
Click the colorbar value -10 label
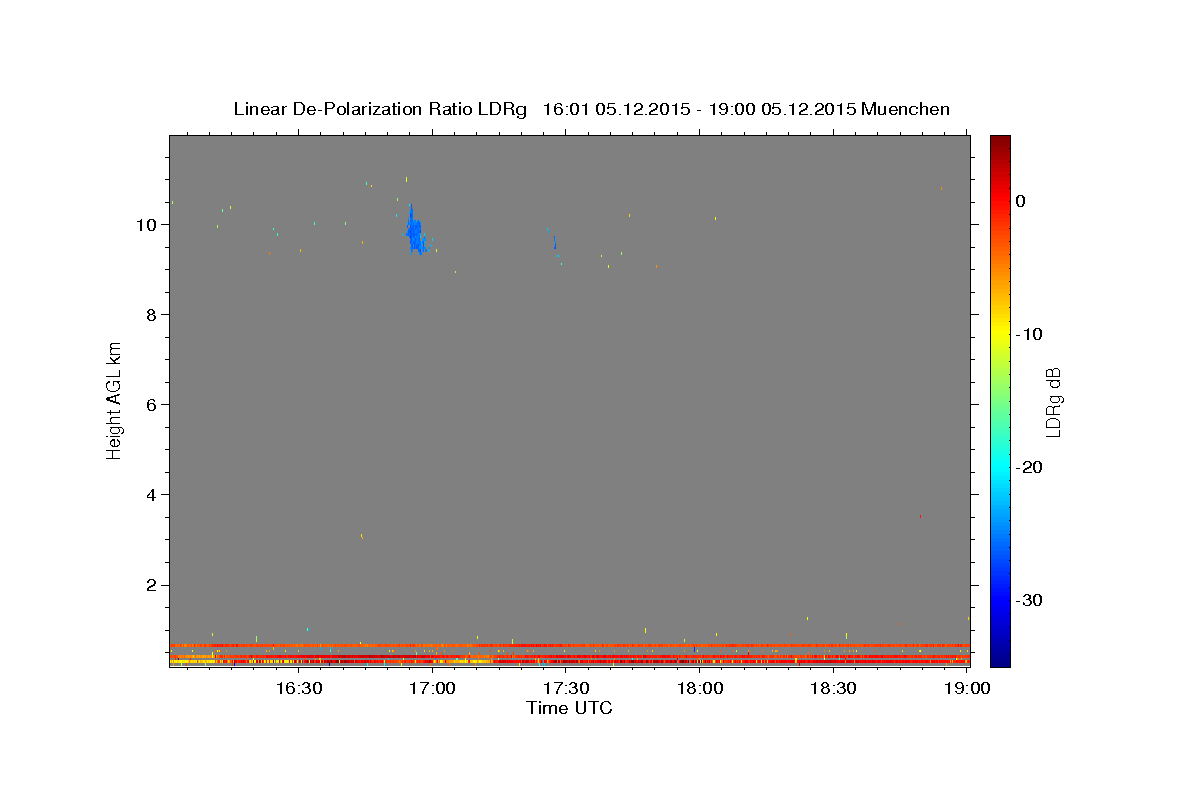(1030, 334)
